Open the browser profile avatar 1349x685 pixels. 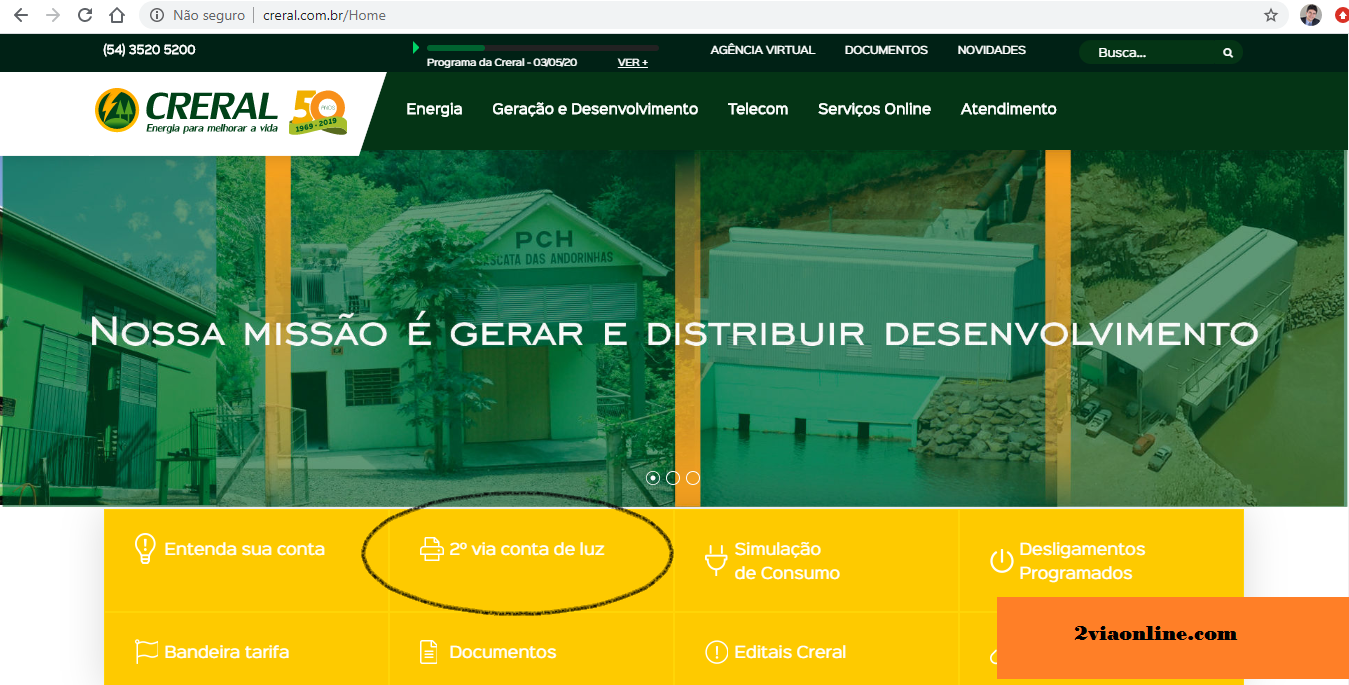(1310, 15)
